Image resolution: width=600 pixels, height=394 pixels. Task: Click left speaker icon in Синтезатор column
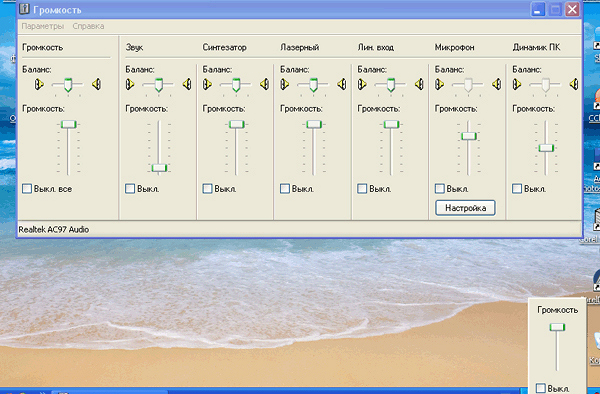tap(207, 84)
